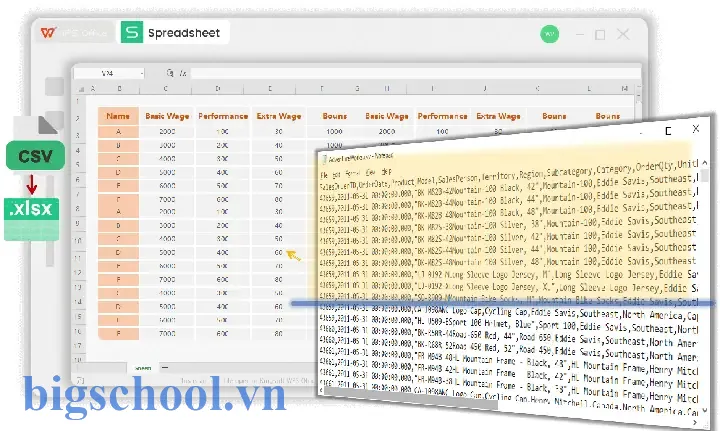
Task: Maximize the WPS Spreadsheet window
Action: point(600,35)
